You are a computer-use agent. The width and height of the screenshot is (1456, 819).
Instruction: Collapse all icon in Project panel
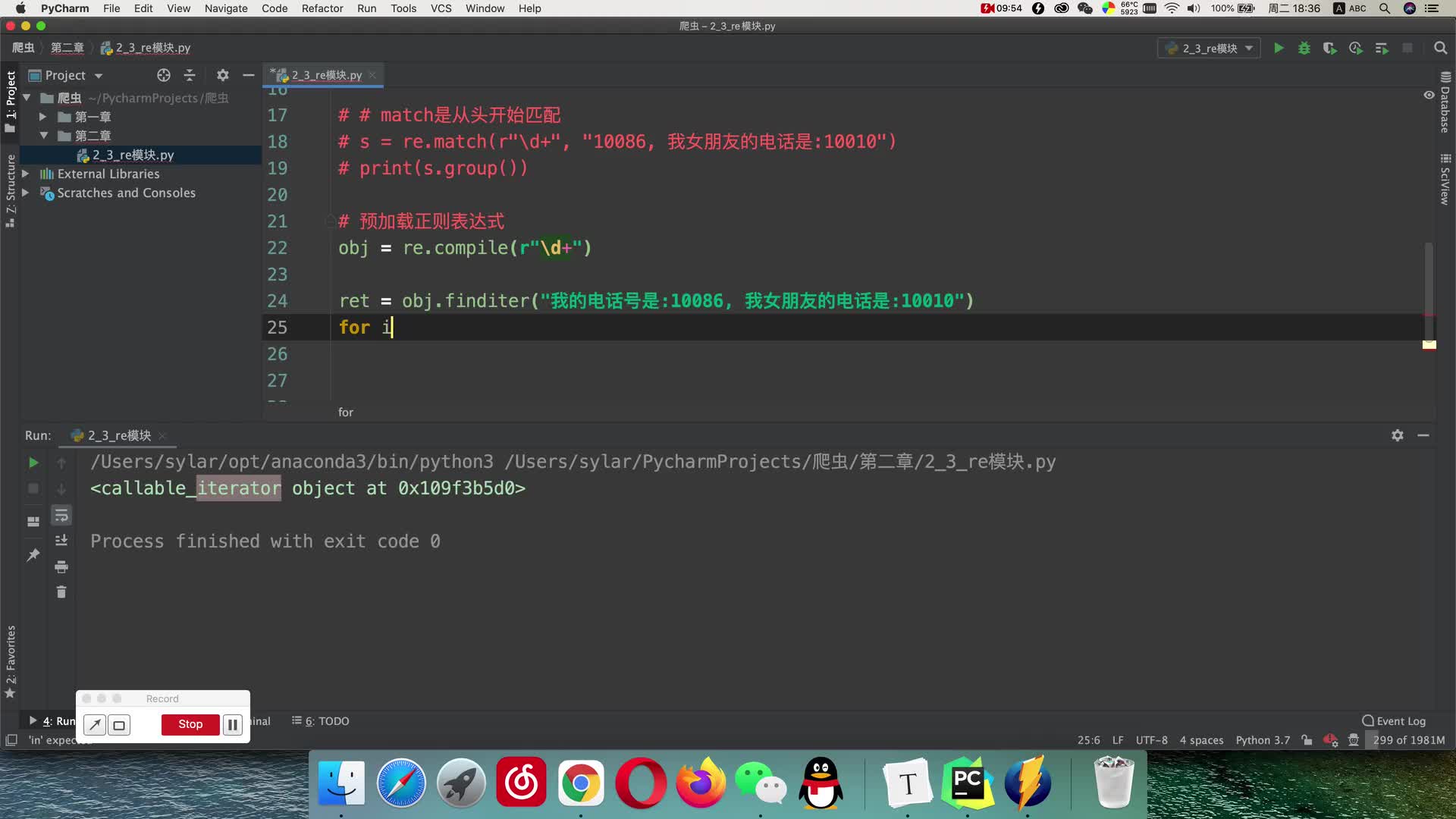(190, 75)
